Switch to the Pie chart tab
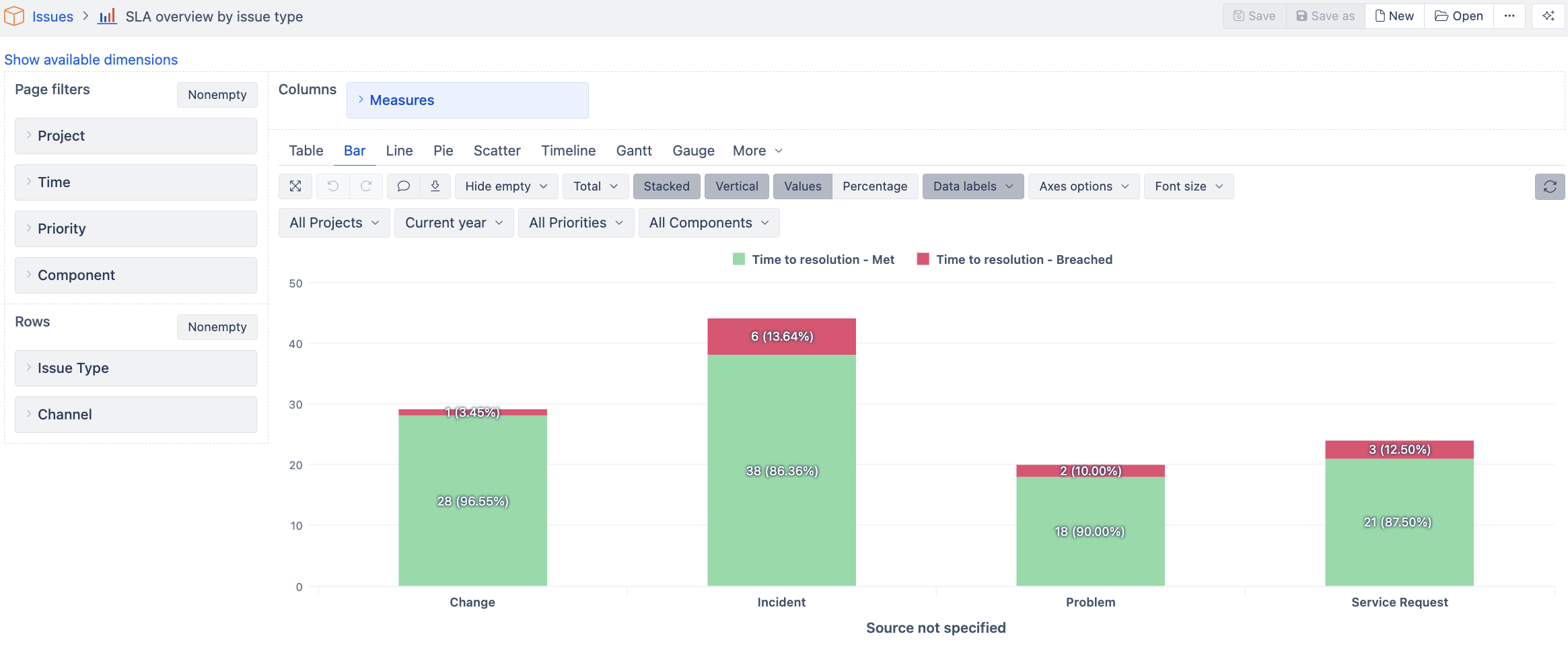1568x657 pixels. tap(443, 151)
